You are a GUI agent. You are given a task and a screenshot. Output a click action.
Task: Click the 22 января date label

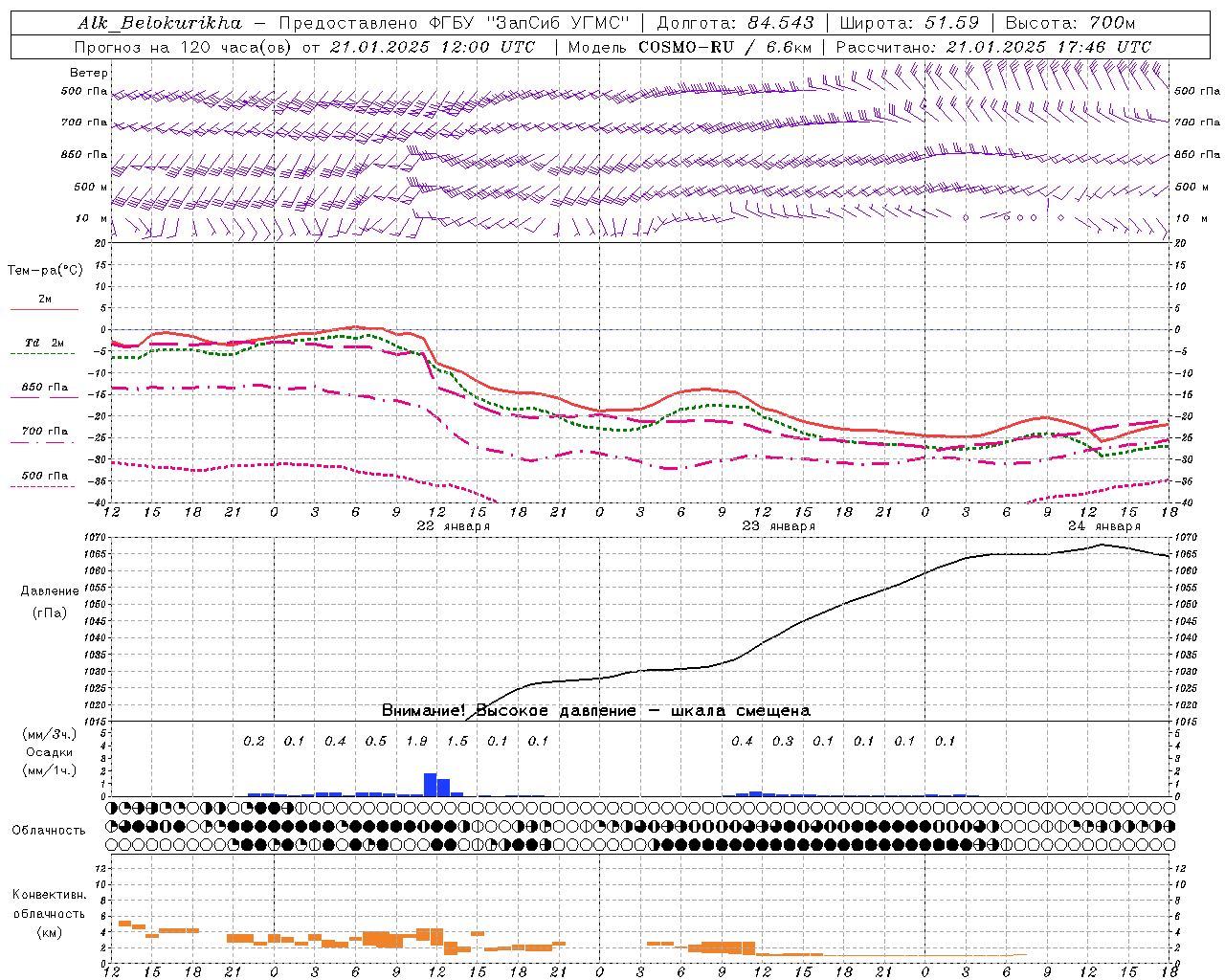pos(453,526)
